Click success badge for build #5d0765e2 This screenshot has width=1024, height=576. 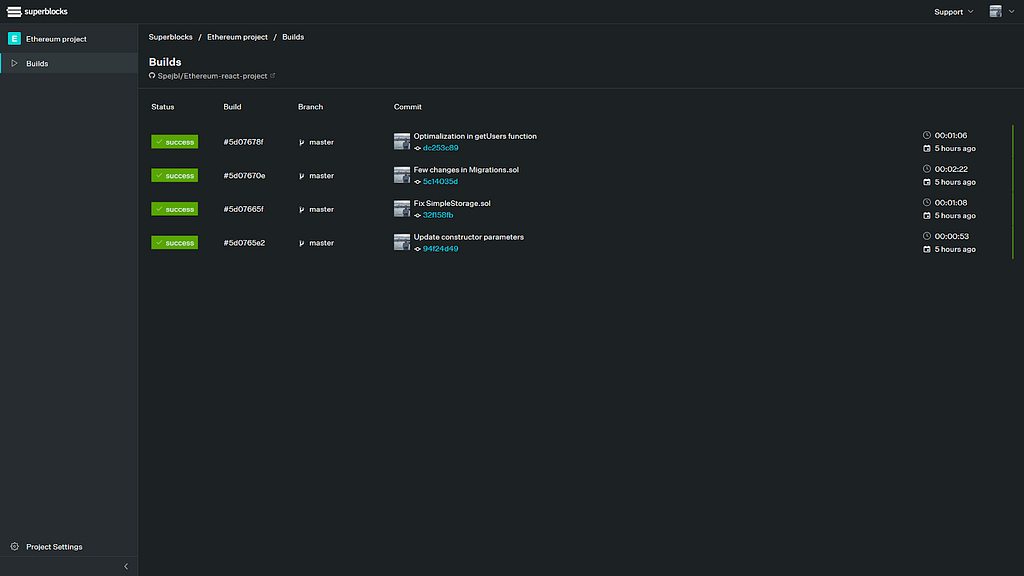point(174,242)
